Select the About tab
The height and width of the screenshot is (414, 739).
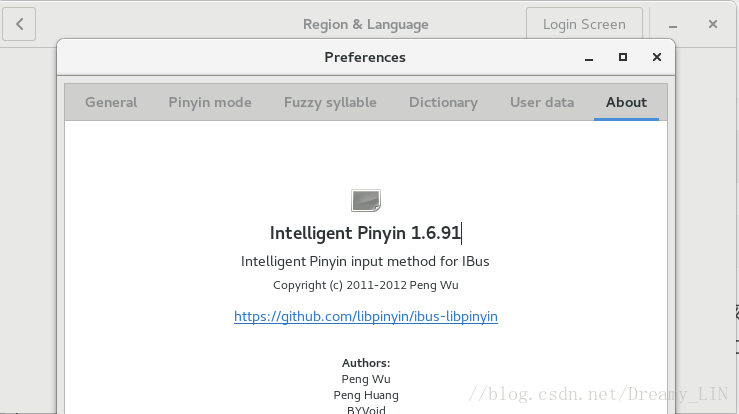[626, 102]
